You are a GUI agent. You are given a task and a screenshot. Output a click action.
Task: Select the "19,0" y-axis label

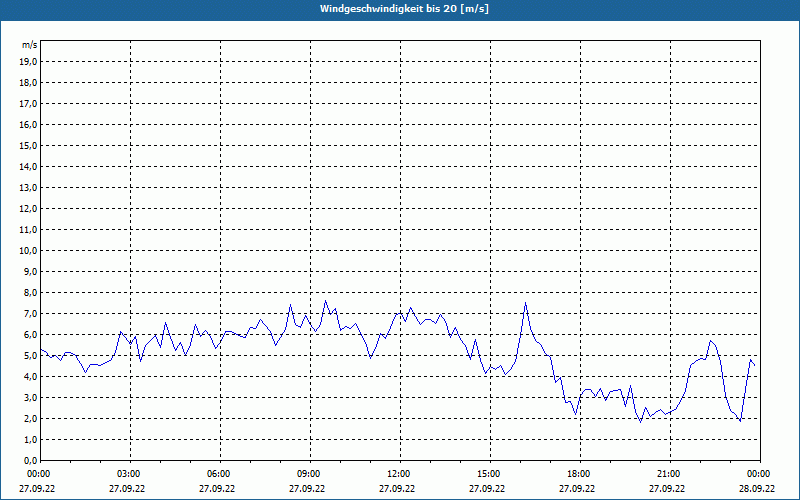coord(29,62)
